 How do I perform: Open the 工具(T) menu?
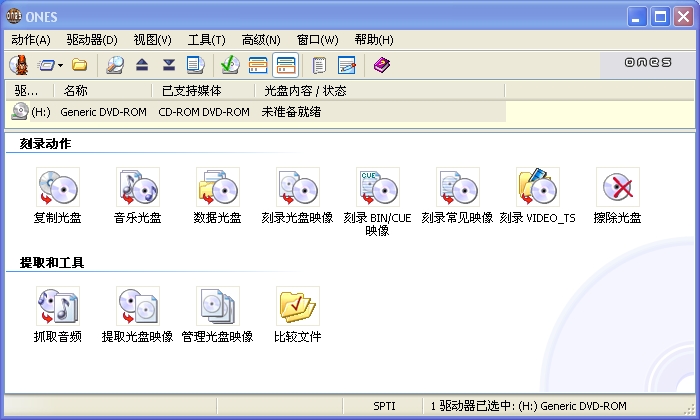(x=206, y=40)
